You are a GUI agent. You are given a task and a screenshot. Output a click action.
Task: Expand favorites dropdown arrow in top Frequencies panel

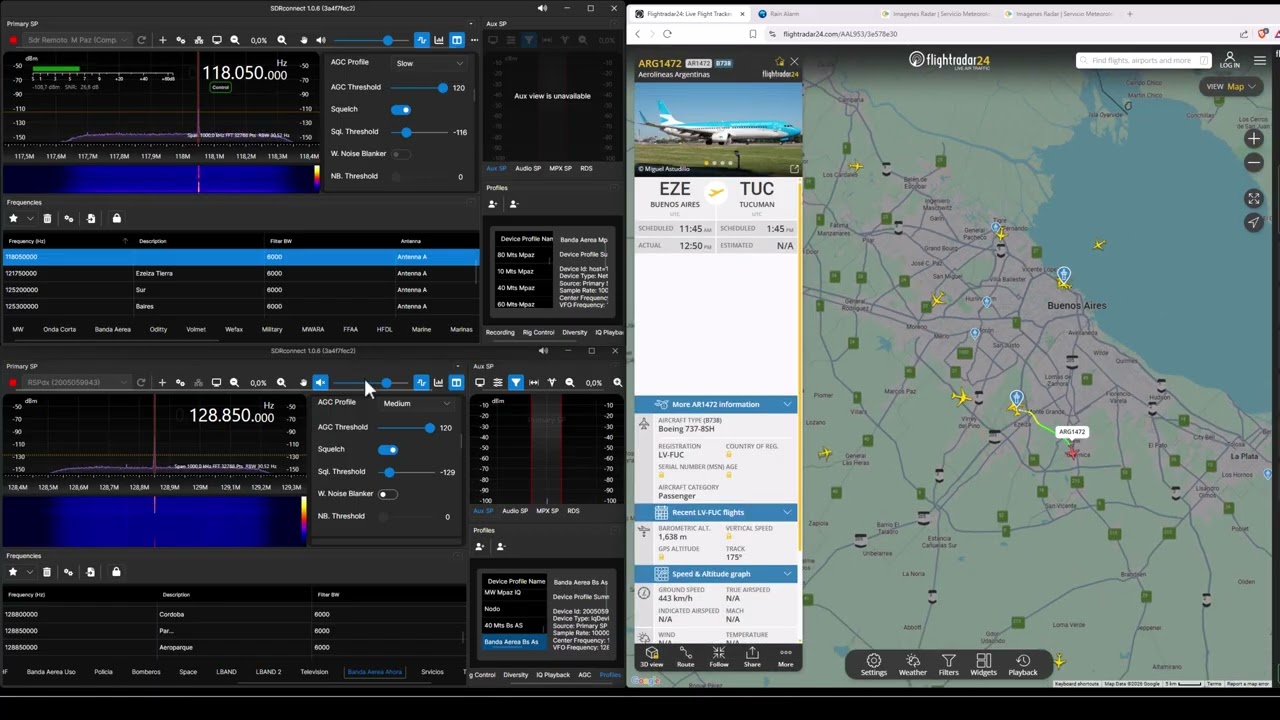click(29, 219)
